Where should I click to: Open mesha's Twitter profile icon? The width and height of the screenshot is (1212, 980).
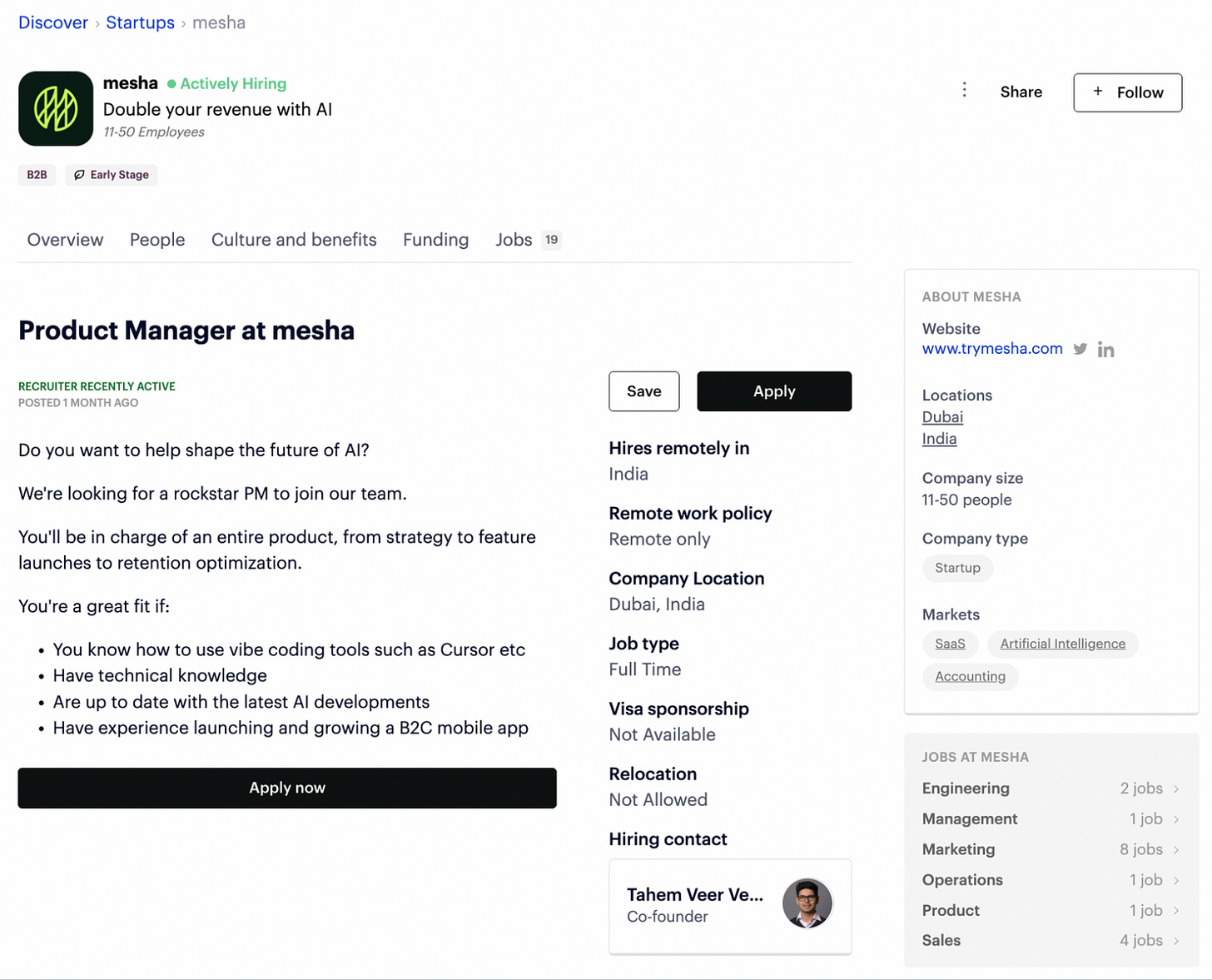coord(1080,349)
